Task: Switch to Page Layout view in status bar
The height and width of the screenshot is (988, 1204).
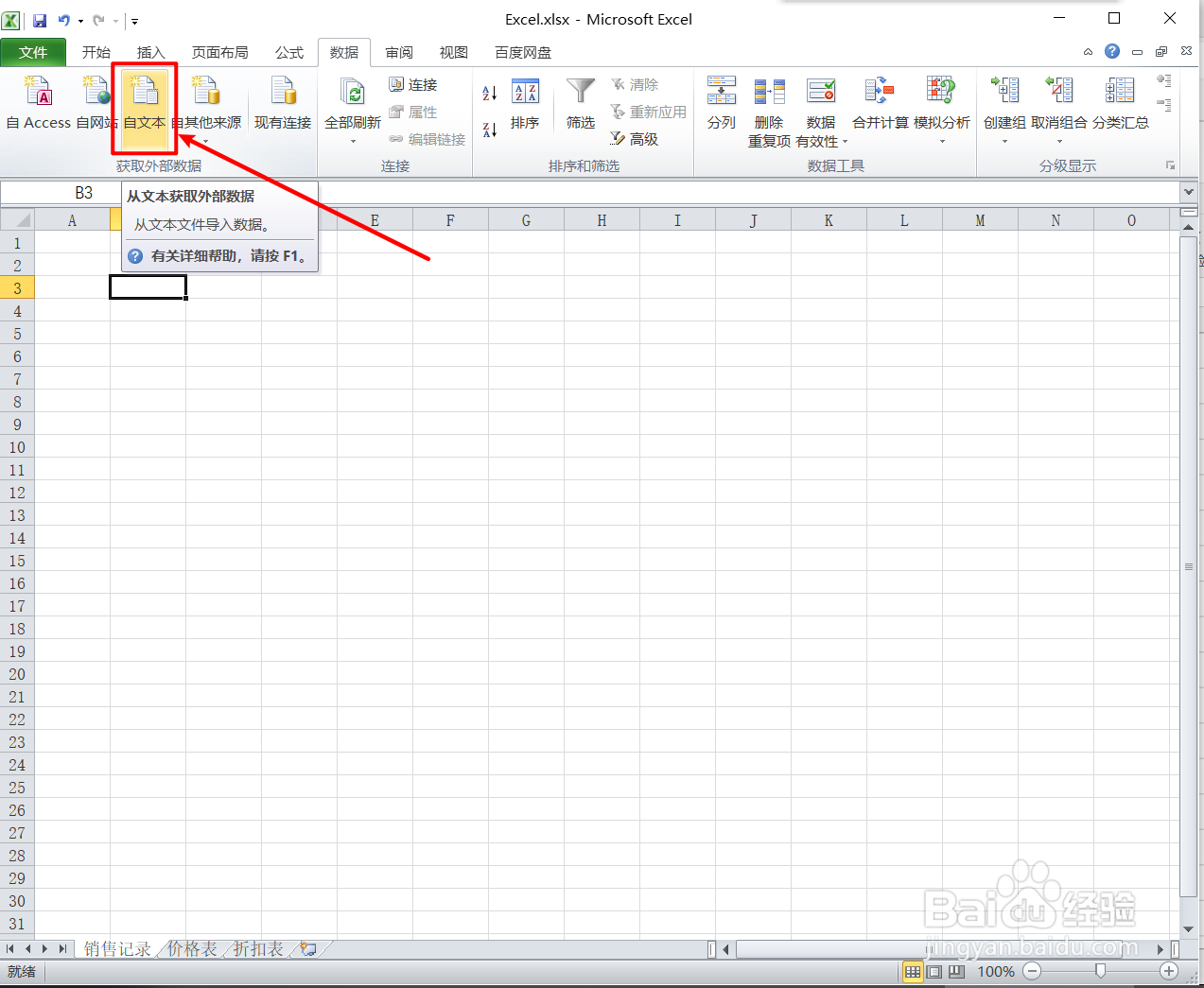Action: pos(934,971)
